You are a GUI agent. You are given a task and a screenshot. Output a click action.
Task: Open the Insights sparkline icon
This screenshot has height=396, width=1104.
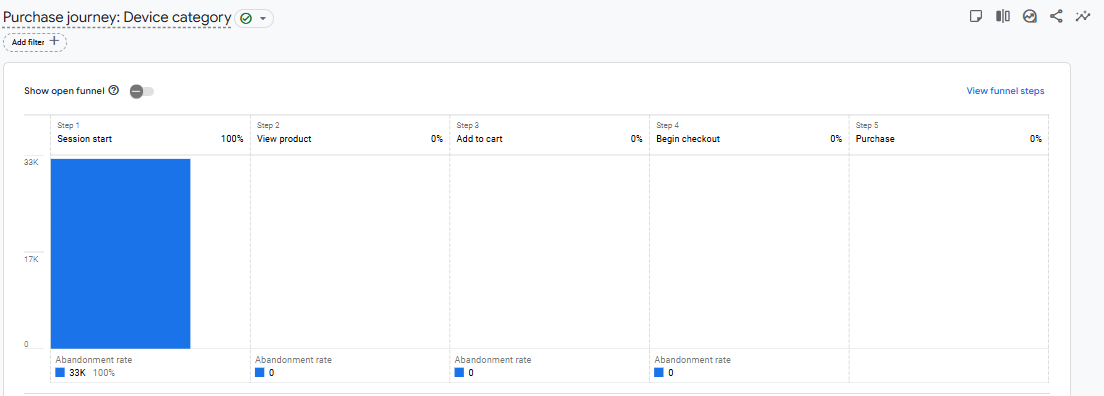[x=1082, y=16]
